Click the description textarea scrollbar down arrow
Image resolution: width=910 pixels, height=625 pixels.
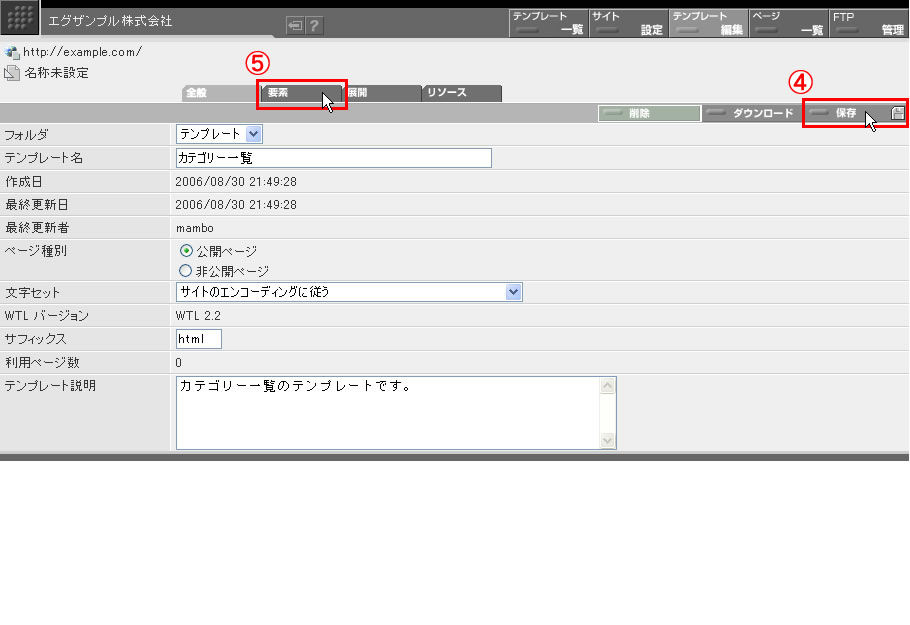[x=607, y=440]
